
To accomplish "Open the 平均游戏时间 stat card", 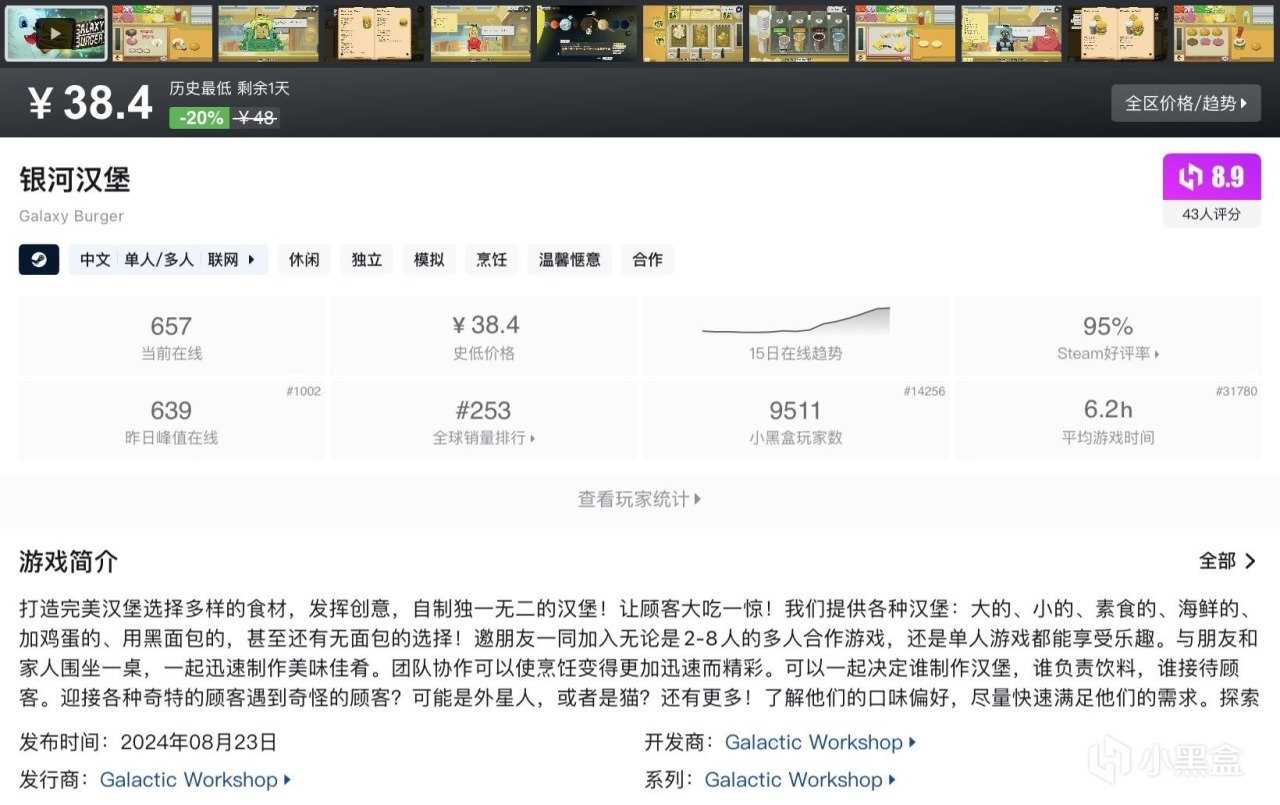I will 1108,420.
